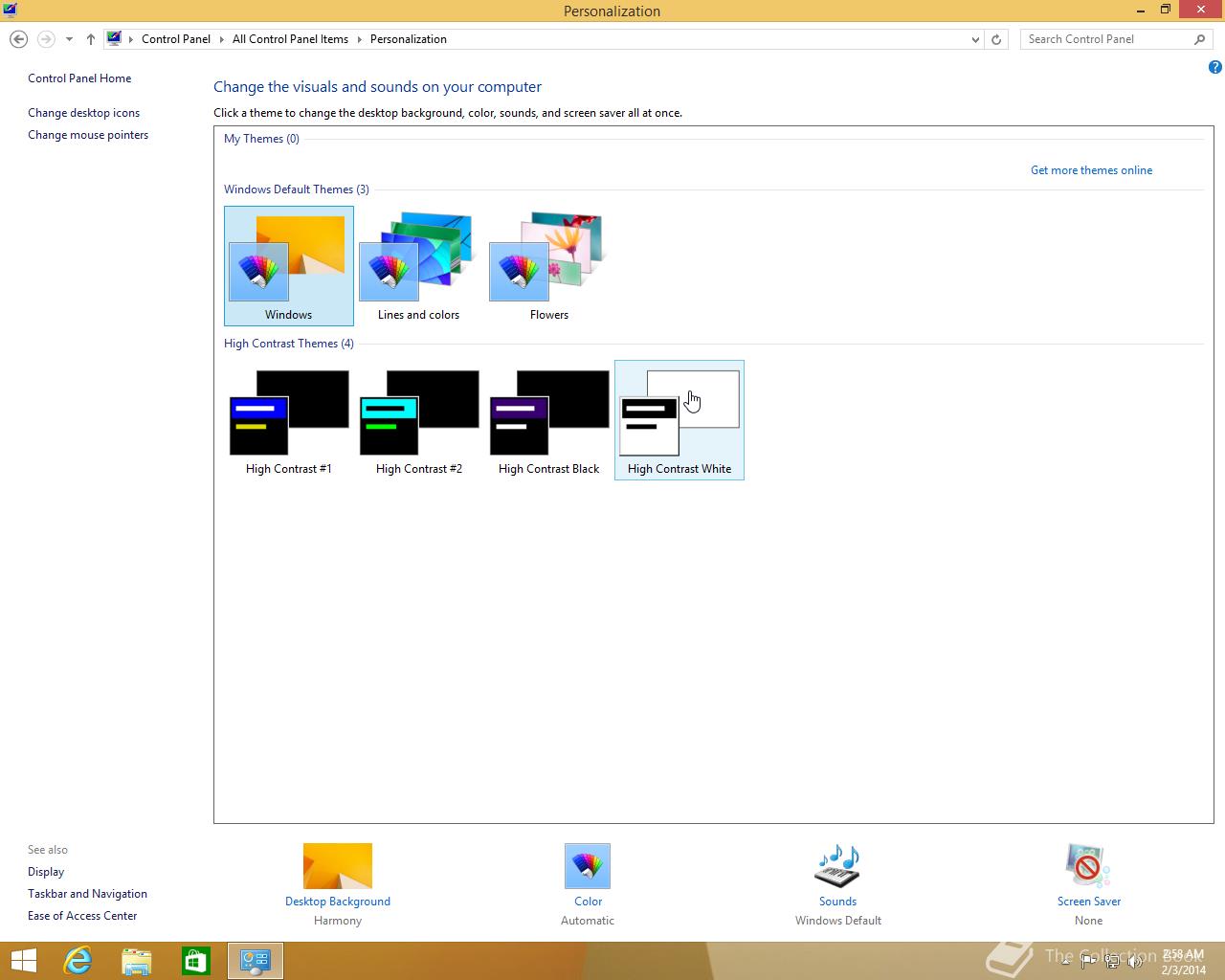1225x980 pixels.
Task: Click the volume icon in system tray
Action: [x=1134, y=961]
